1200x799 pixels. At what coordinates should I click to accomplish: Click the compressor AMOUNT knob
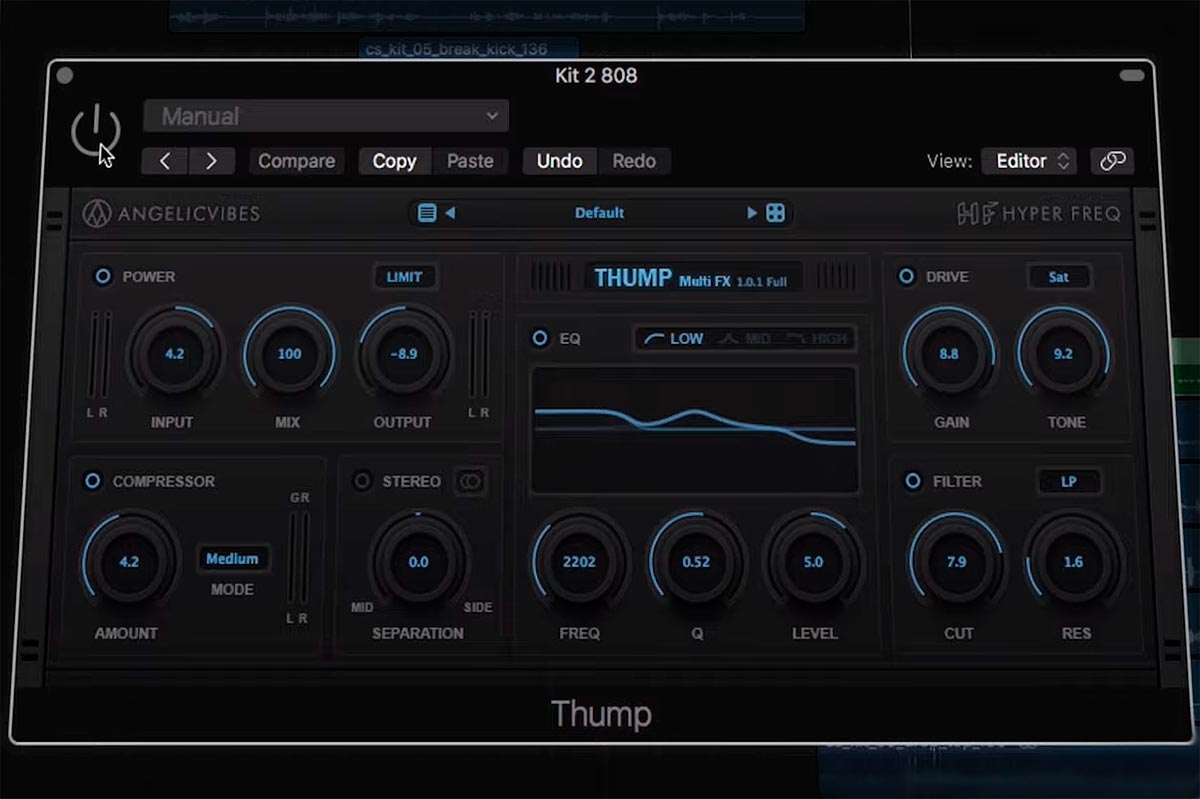(x=129, y=561)
